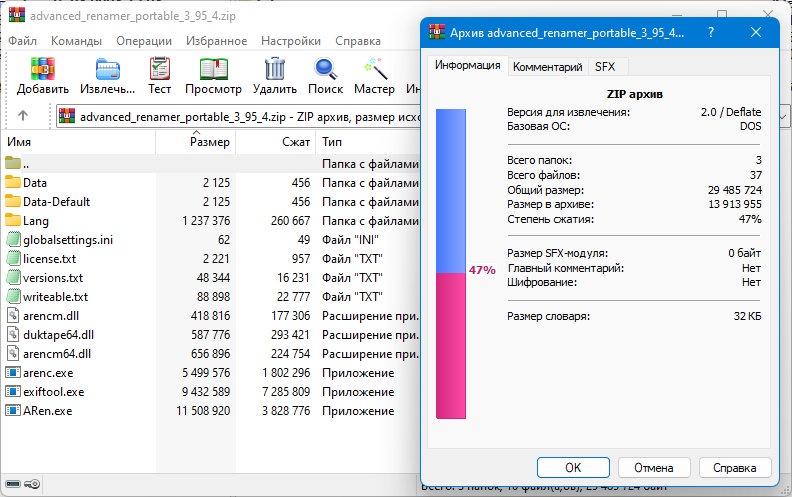
Task: Run the Тест archive test icon
Action: 160,69
